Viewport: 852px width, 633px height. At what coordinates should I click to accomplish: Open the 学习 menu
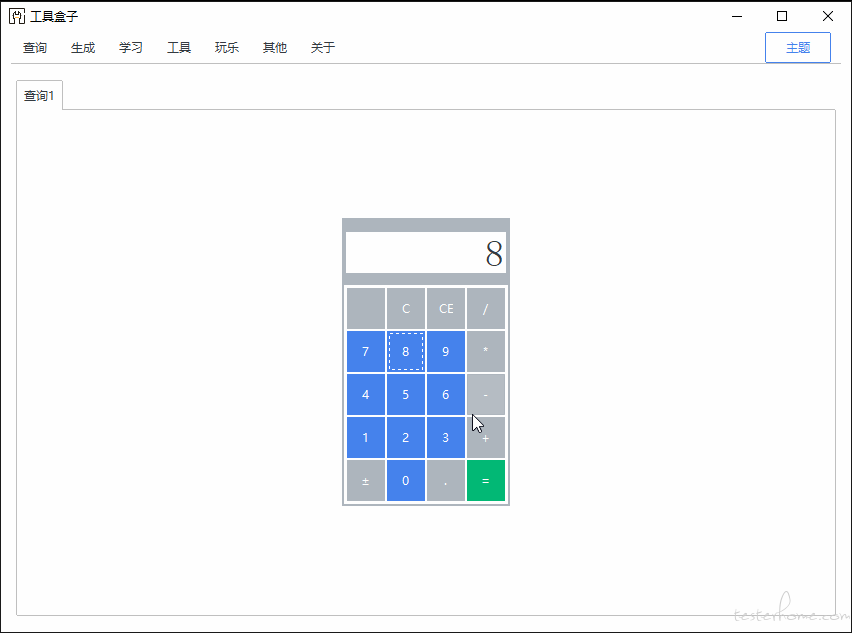131,48
